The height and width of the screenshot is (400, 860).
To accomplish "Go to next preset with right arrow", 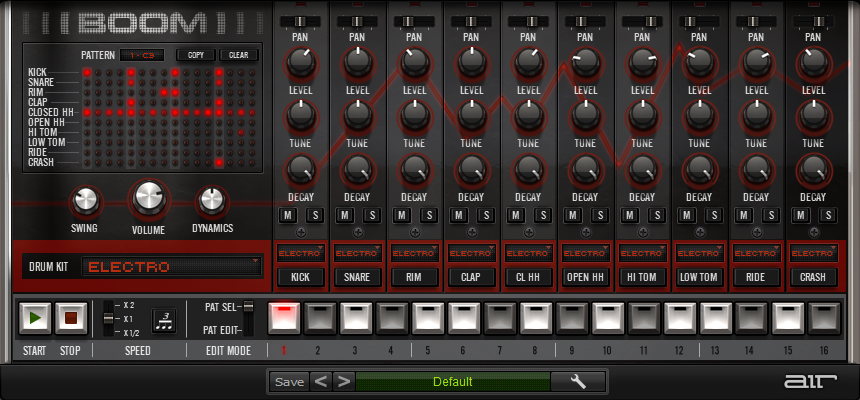I will pyautogui.click(x=343, y=381).
